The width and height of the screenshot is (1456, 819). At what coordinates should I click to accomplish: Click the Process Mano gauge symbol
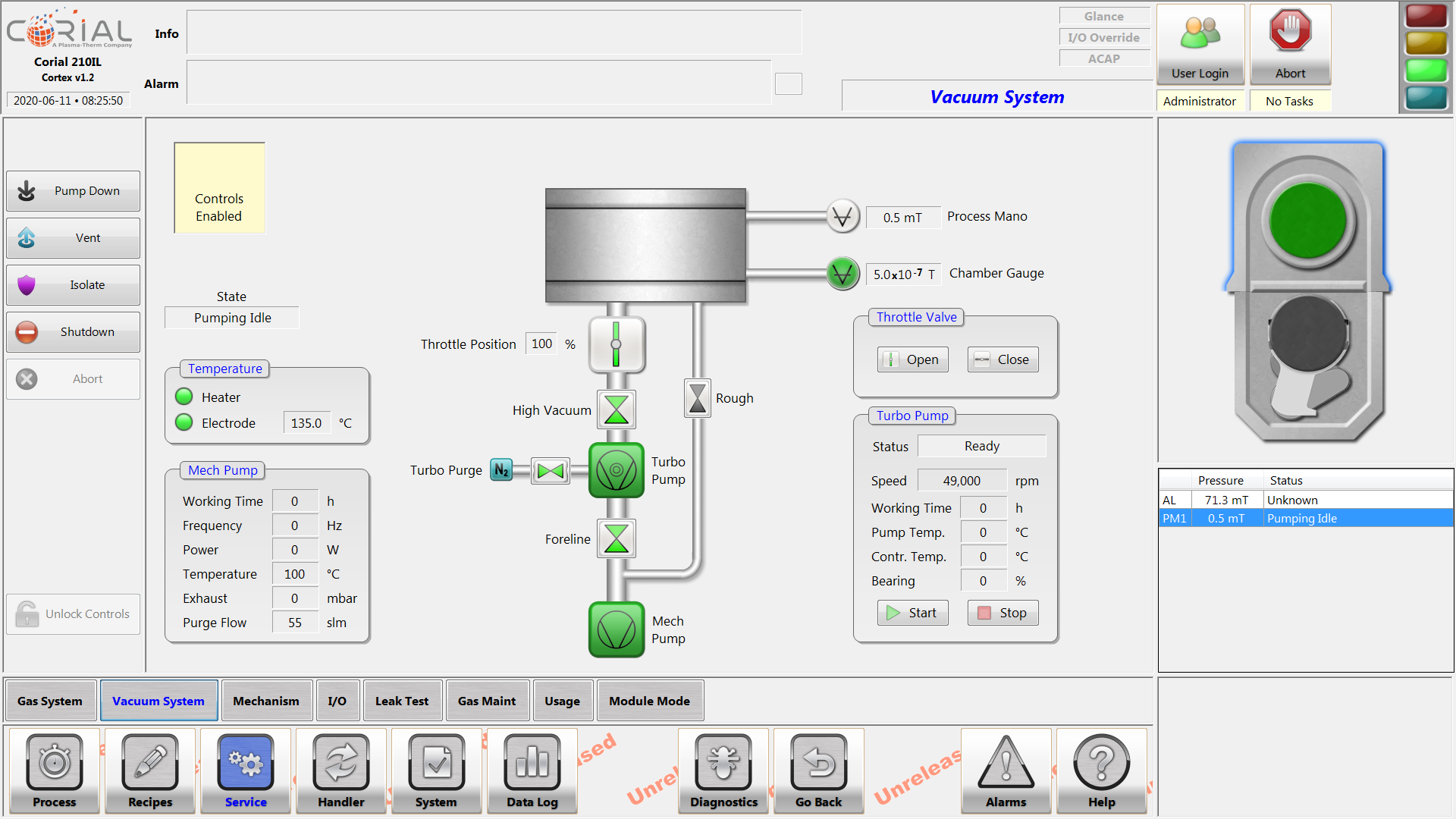coord(843,217)
